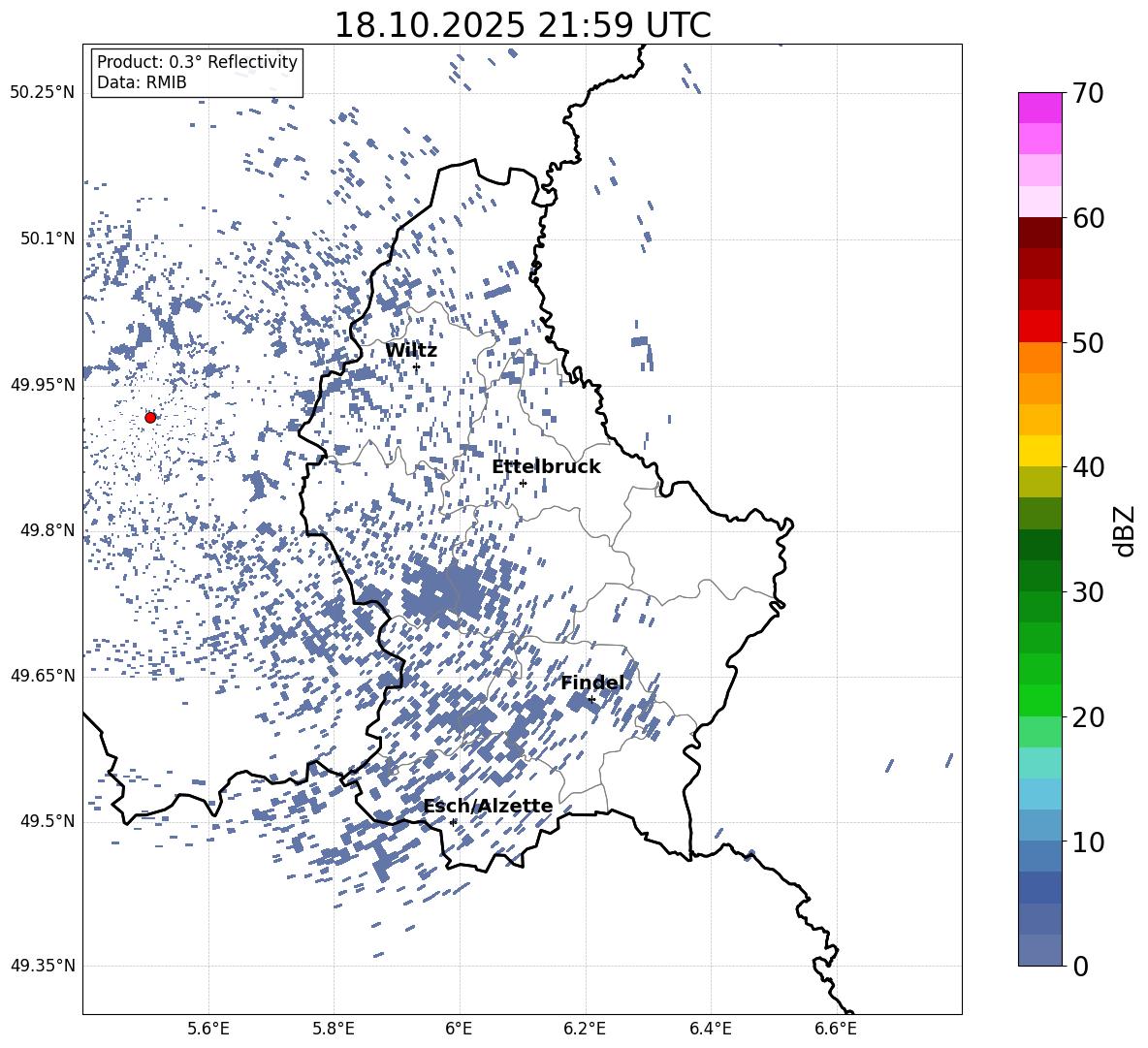Click the Ettelbruck station cross marker
The image size is (1148, 1048).
pos(523,483)
